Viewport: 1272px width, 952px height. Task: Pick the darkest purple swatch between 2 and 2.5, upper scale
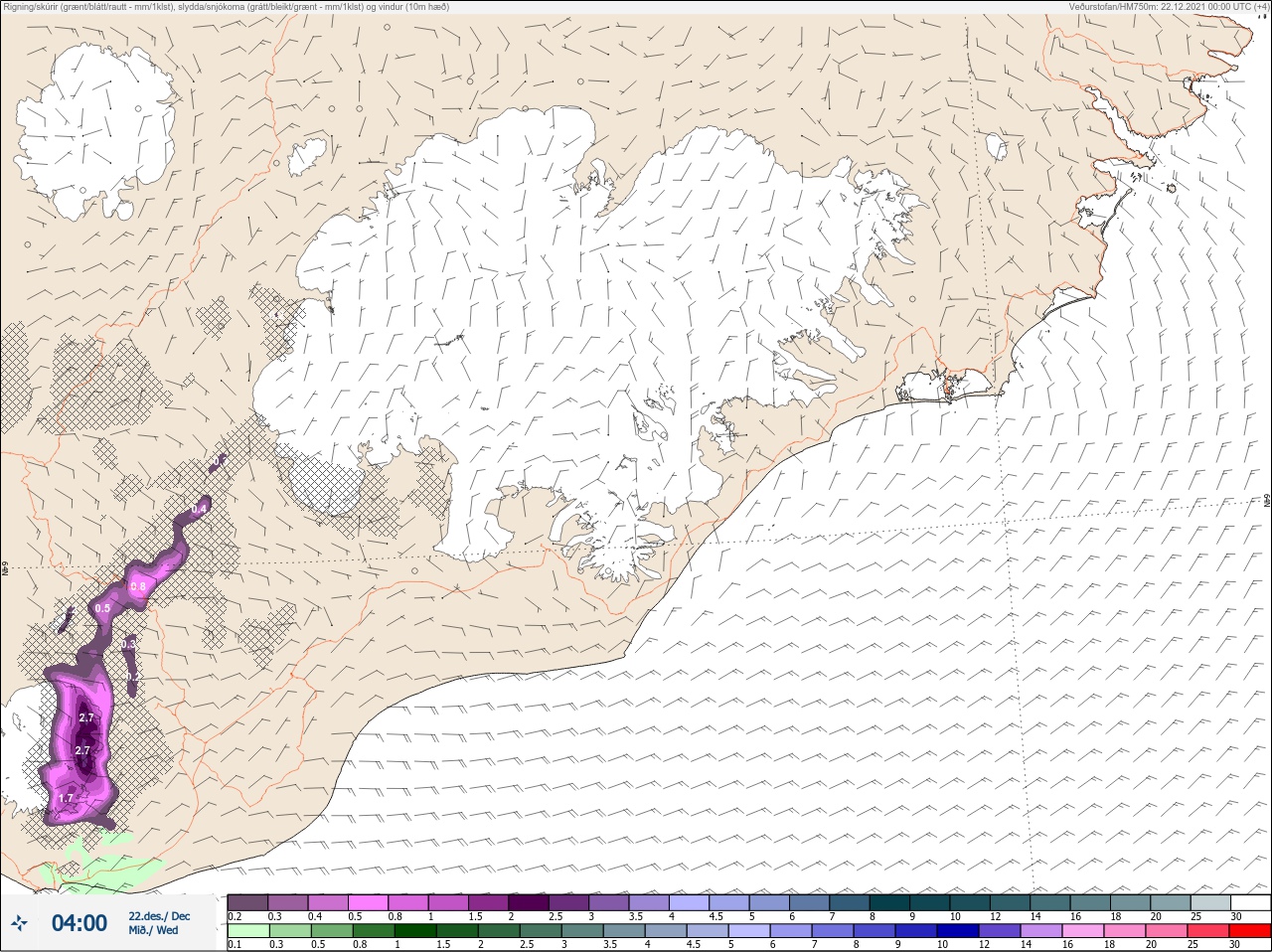point(530,902)
